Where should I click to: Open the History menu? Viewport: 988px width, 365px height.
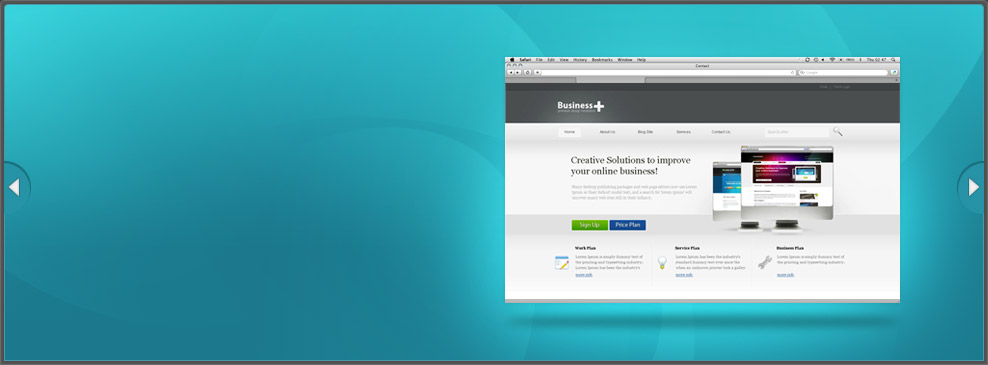point(580,59)
